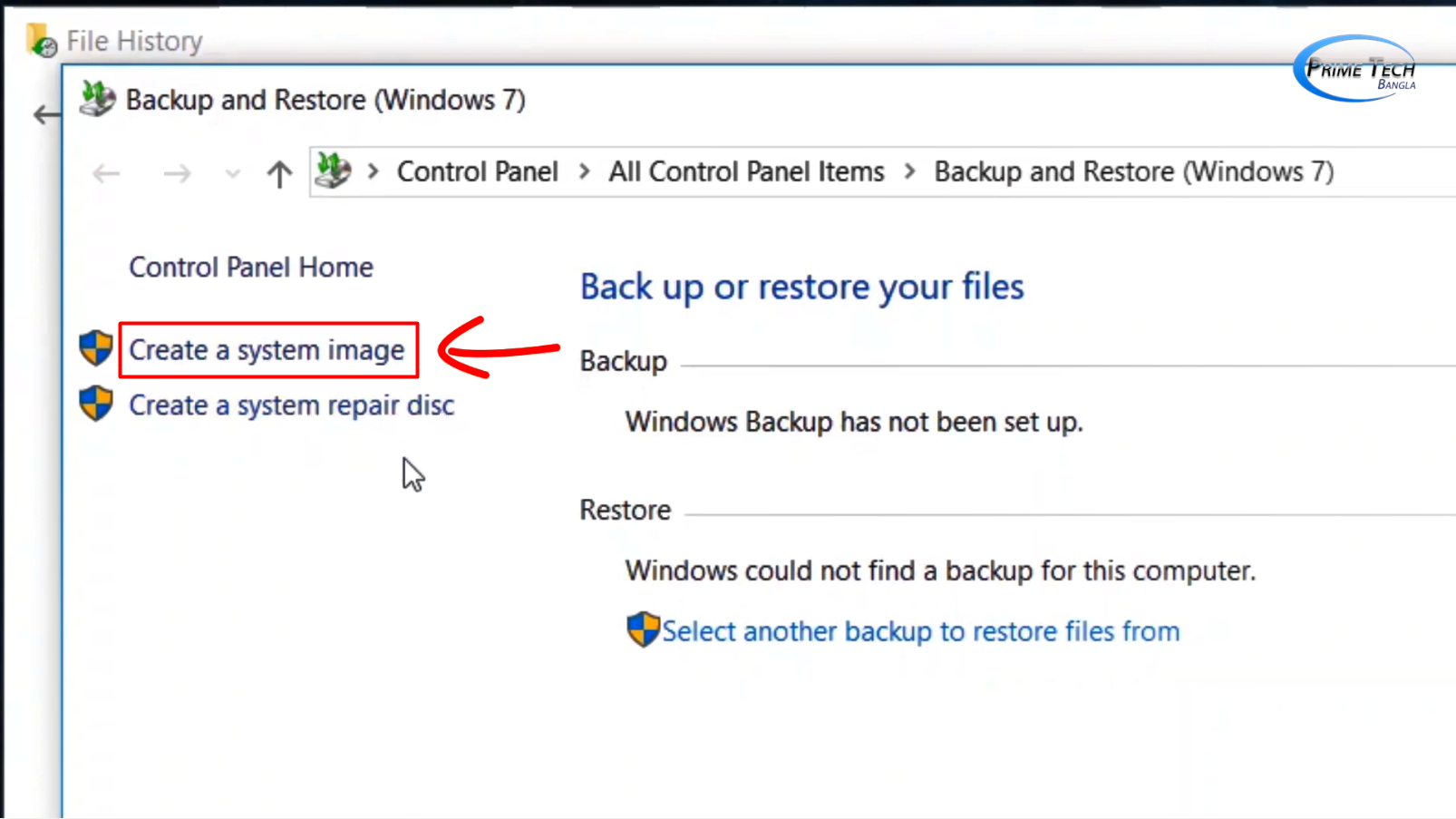
Task: Click Create a system image link
Action: [x=267, y=350]
